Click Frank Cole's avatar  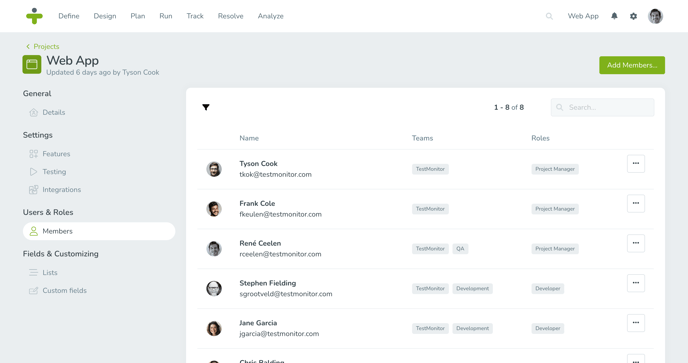point(214,209)
